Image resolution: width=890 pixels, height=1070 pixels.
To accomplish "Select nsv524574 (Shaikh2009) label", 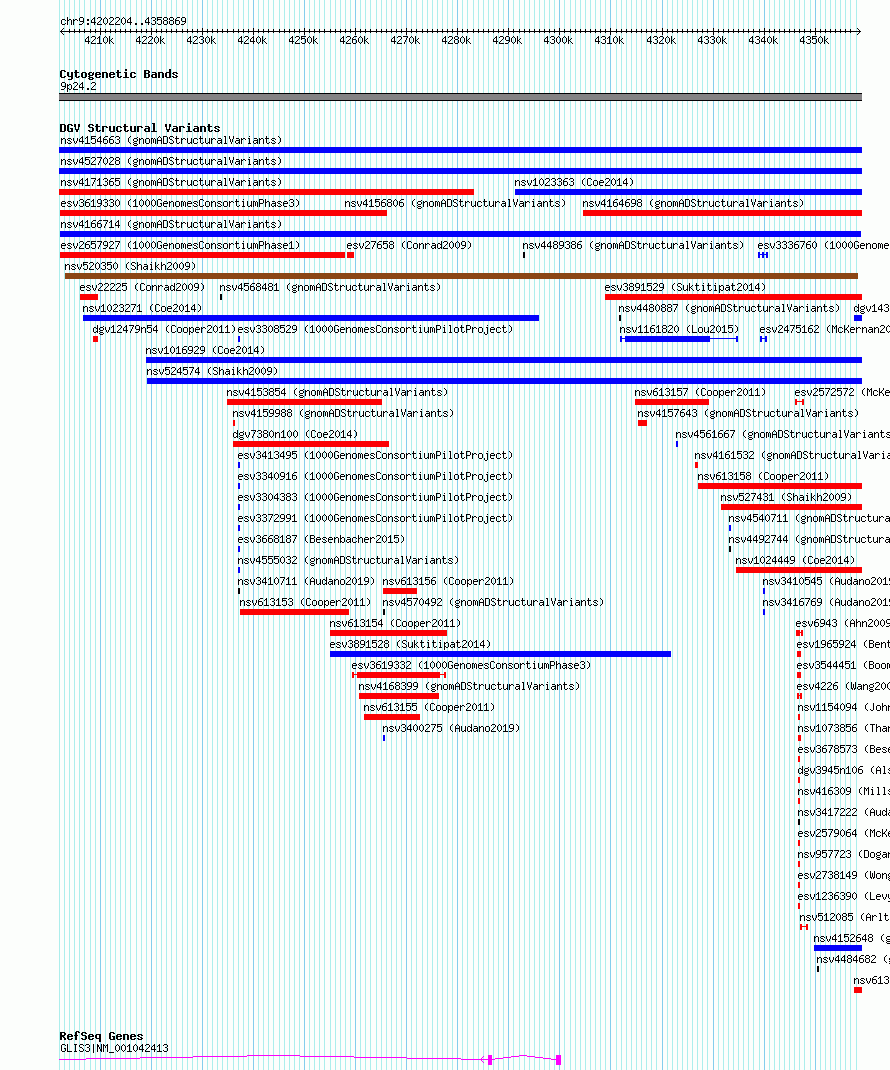I will coord(212,371).
